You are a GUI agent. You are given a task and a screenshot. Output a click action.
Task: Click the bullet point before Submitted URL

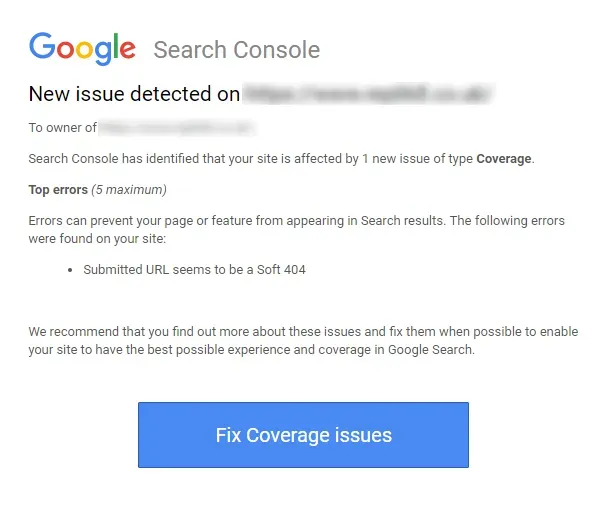pos(70,270)
